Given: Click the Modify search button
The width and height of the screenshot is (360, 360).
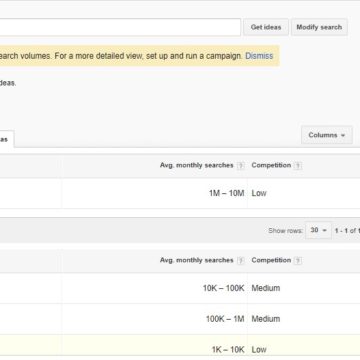Looking at the screenshot, I should coord(319,27).
